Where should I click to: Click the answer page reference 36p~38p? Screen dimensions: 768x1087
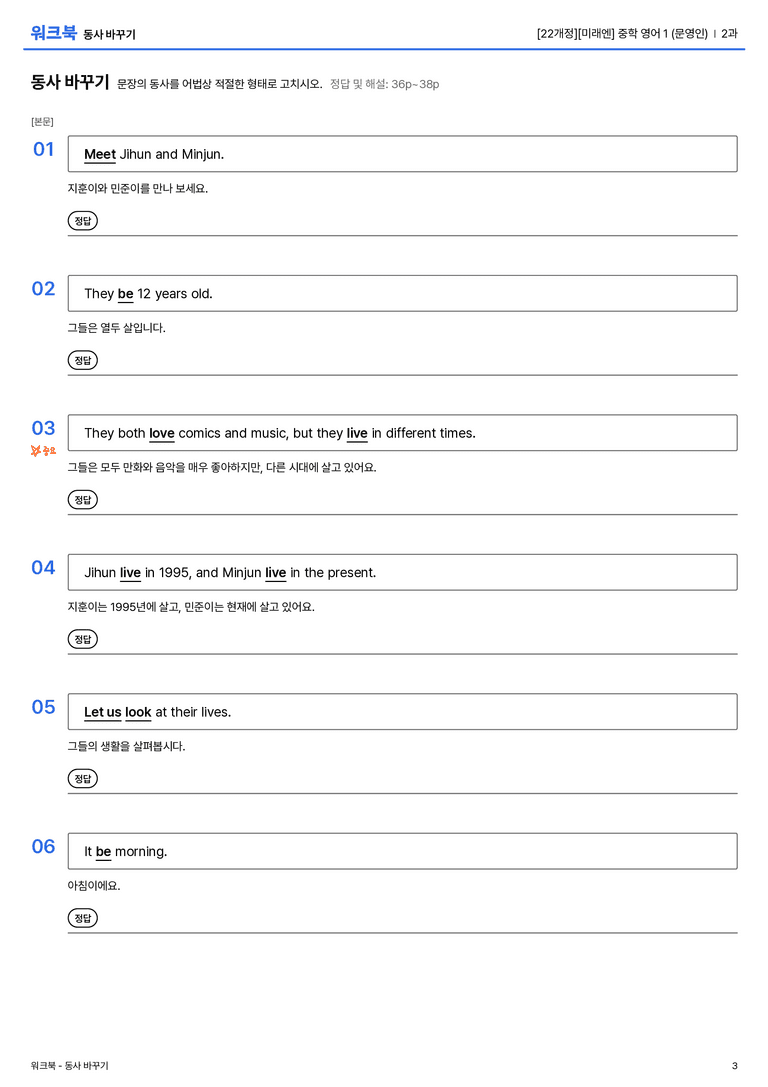click(415, 84)
